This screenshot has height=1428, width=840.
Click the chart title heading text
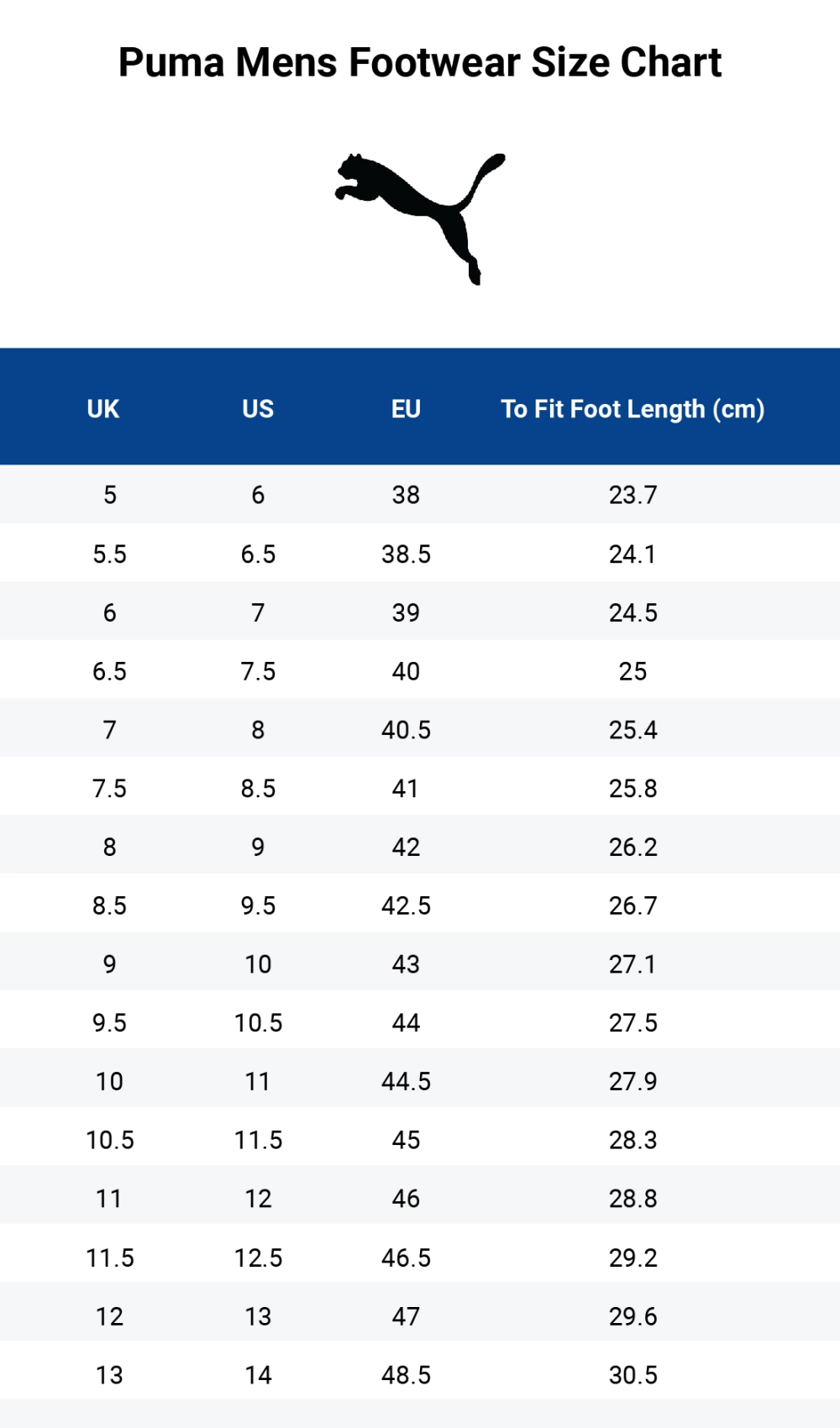420,63
